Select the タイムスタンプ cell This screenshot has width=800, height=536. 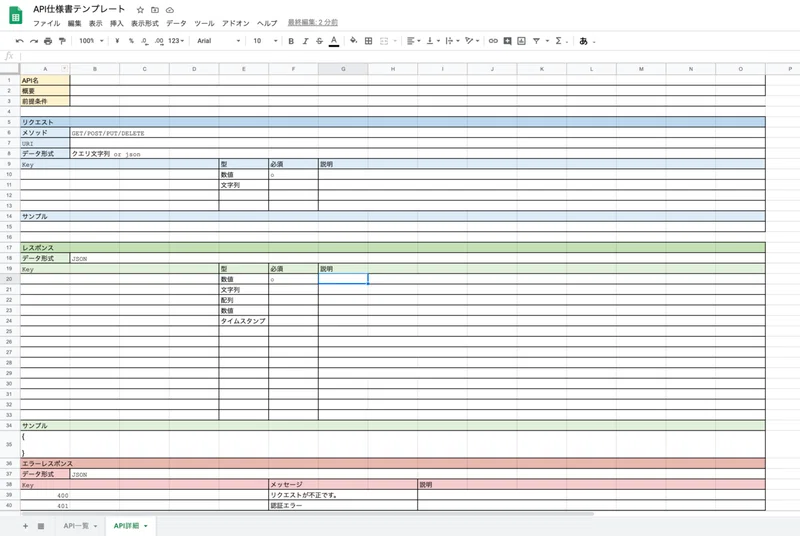pos(243,321)
